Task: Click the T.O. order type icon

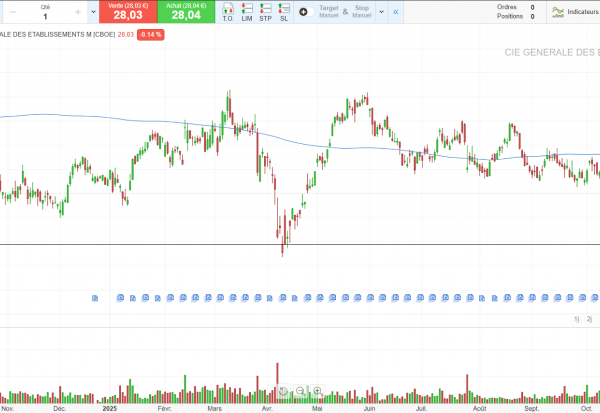Action: (x=227, y=12)
